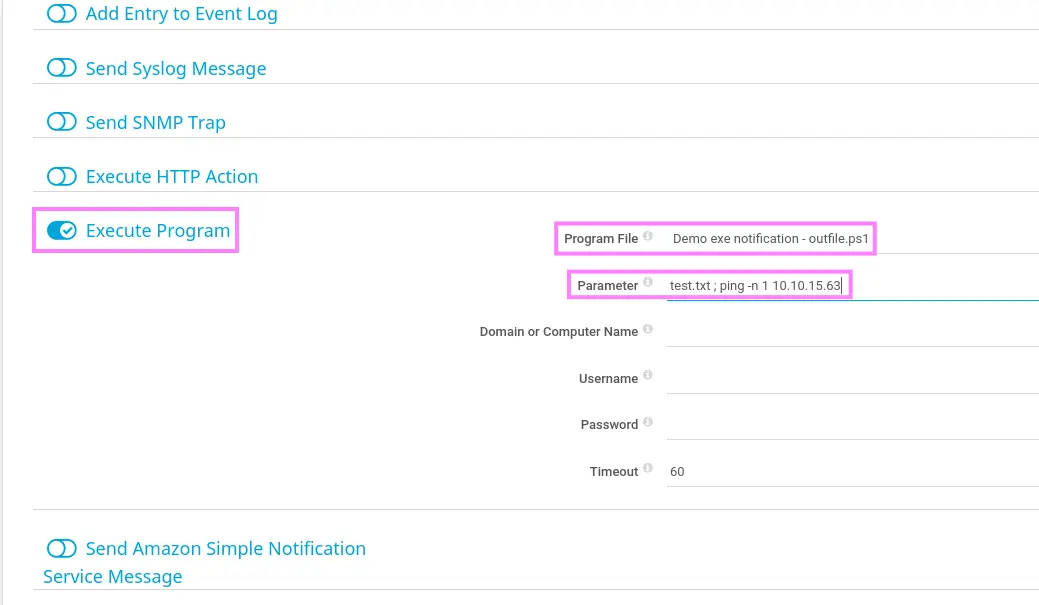This screenshot has width=1039, height=605.
Task: Enable Send Amazon Simple Notification toggle
Action: click(62, 548)
